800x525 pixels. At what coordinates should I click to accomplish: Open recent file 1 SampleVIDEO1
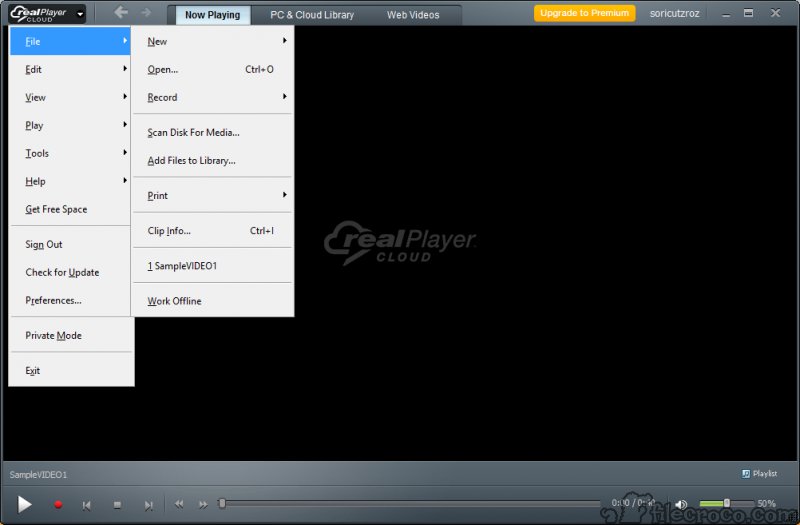coord(213,266)
